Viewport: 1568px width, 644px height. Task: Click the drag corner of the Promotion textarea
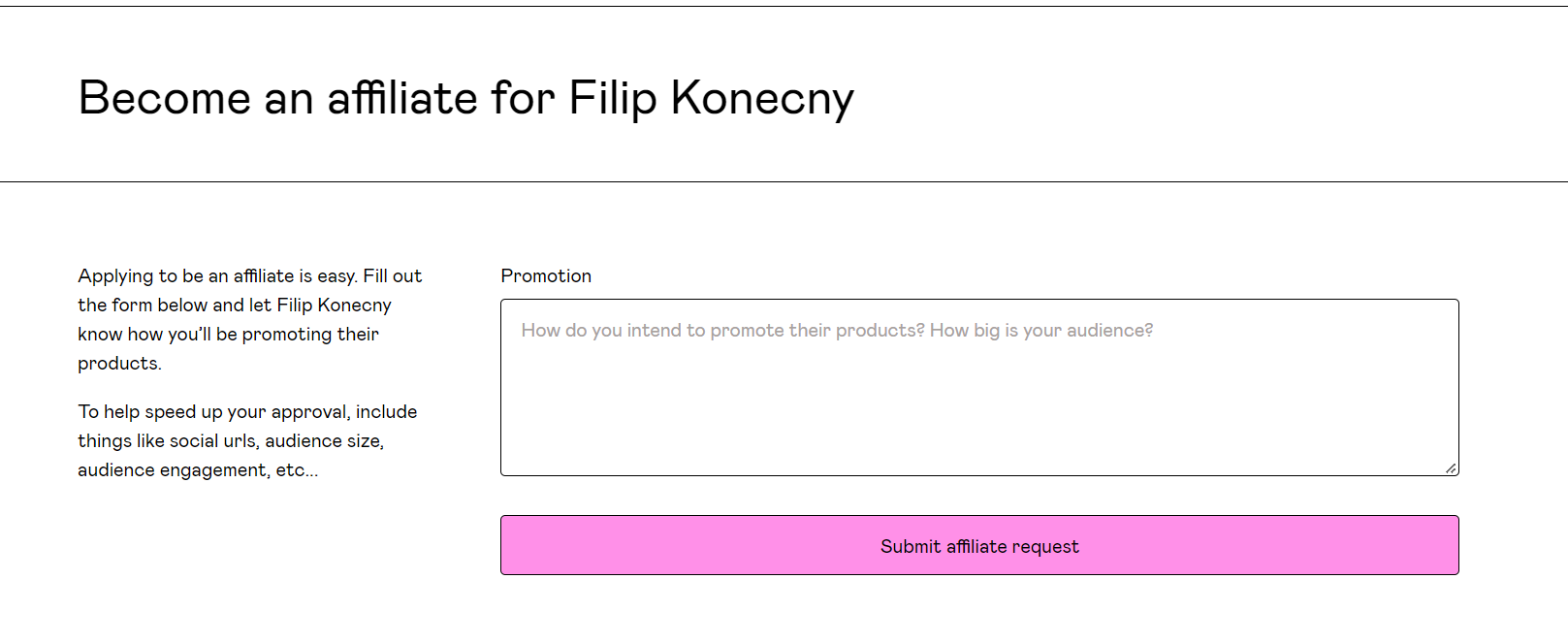(1452, 468)
